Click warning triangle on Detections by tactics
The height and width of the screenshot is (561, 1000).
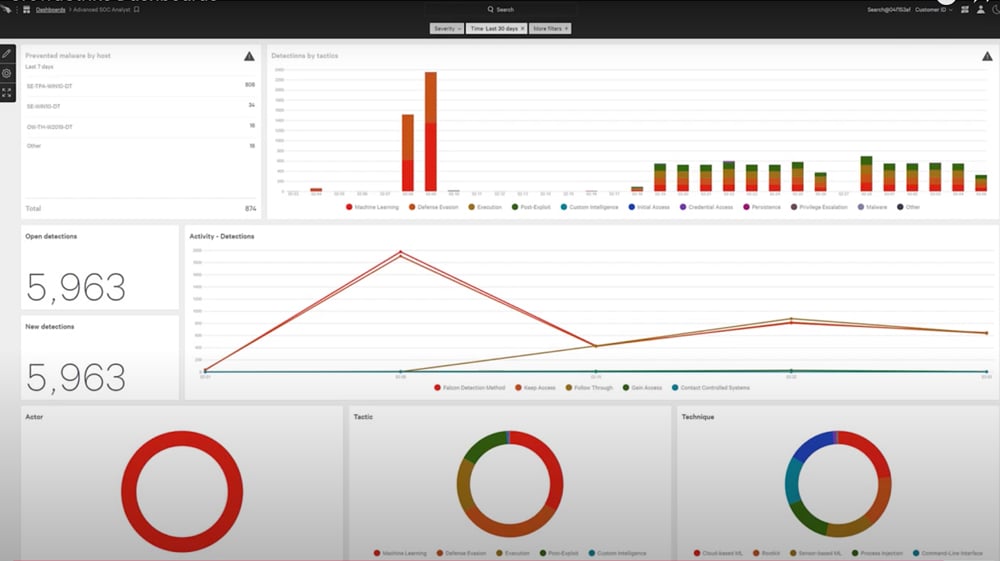point(987,56)
